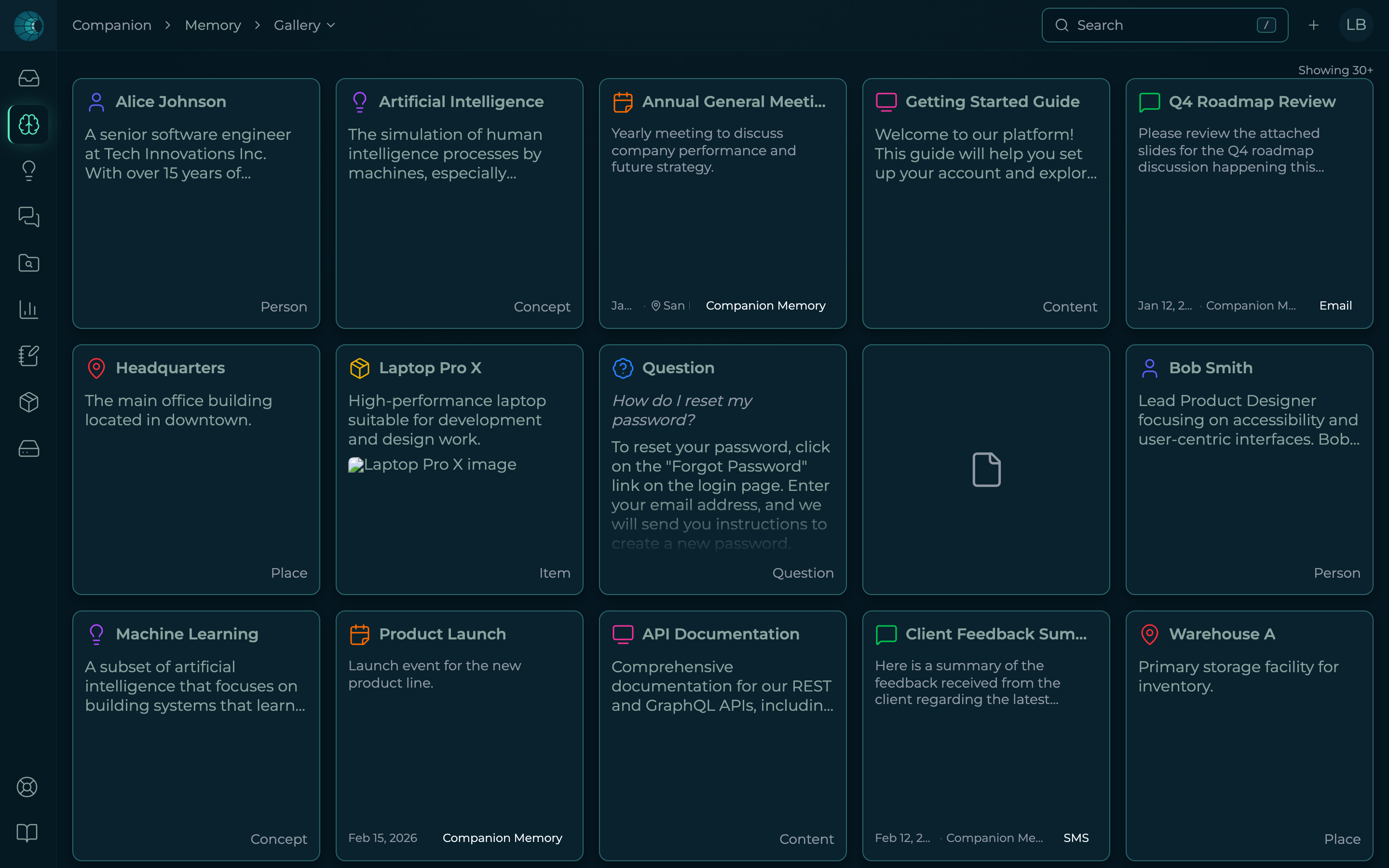1389x868 pixels.
Task: Click the Companion Memory link on Product Launch
Action: point(502,838)
